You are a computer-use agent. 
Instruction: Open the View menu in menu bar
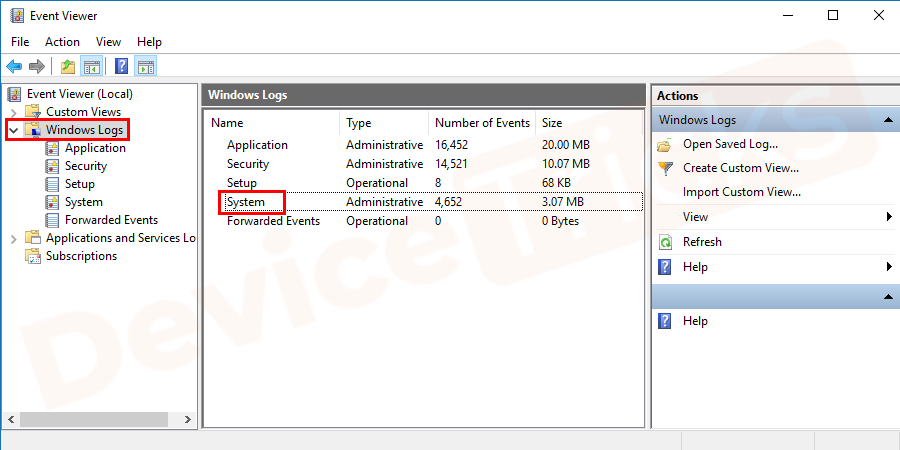tap(108, 42)
